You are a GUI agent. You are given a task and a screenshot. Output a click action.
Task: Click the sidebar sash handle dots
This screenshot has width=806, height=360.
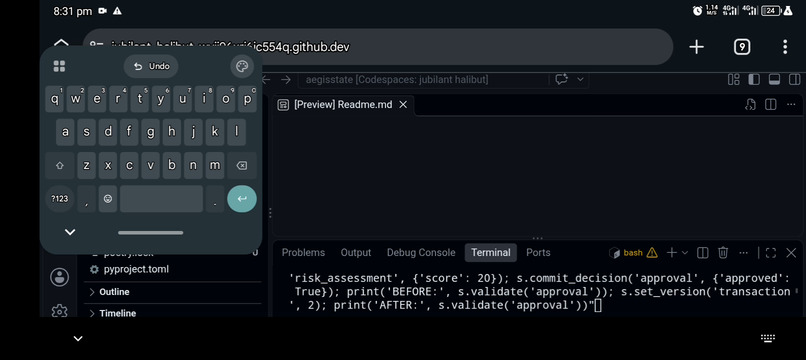[270, 212]
